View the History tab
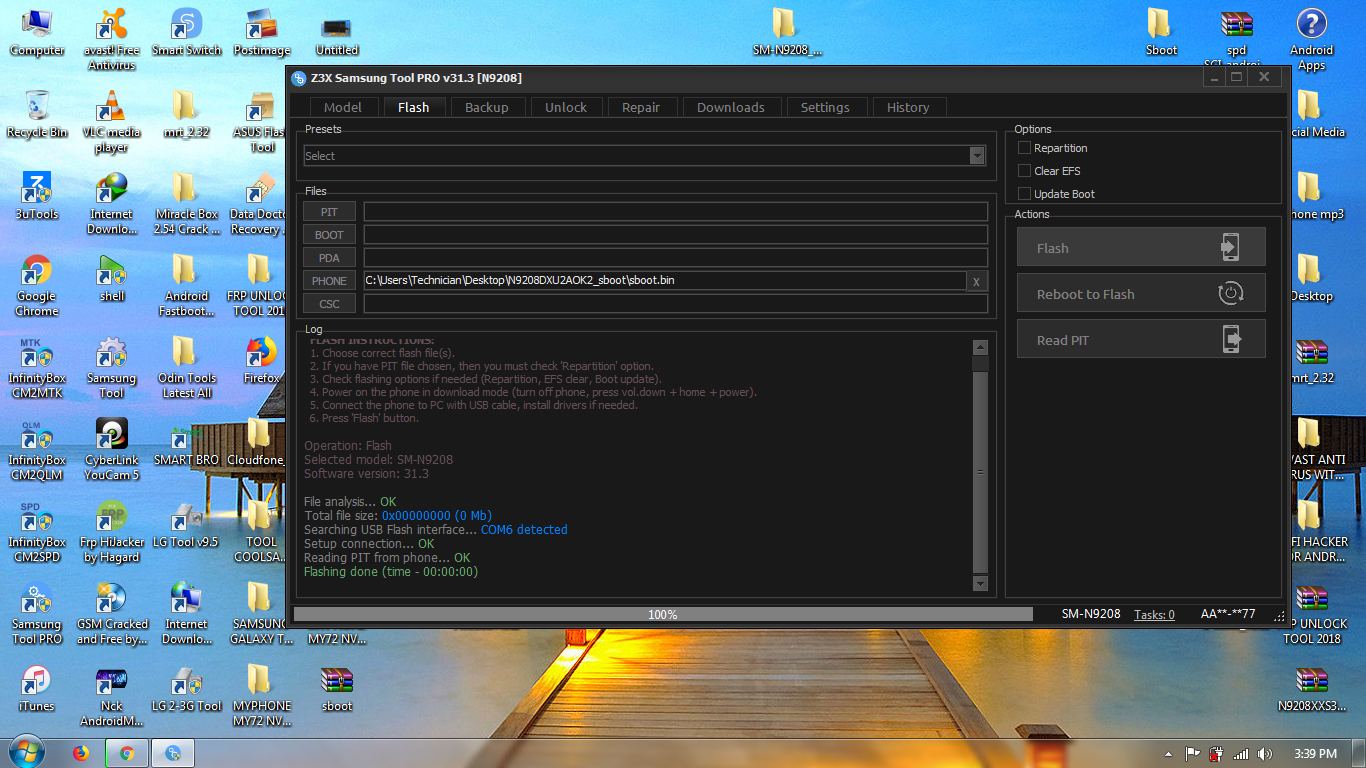The height and width of the screenshot is (768, 1366). [908, 107]
